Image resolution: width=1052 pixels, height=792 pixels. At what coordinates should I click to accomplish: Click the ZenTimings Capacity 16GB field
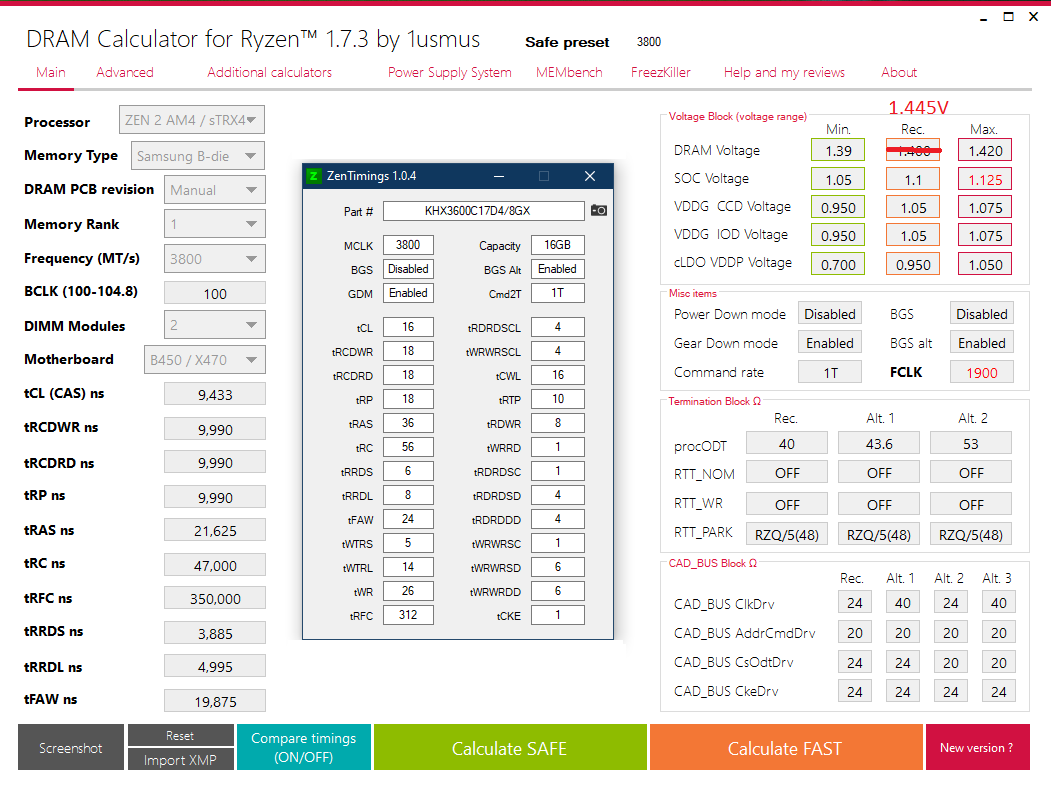(558, 245)
